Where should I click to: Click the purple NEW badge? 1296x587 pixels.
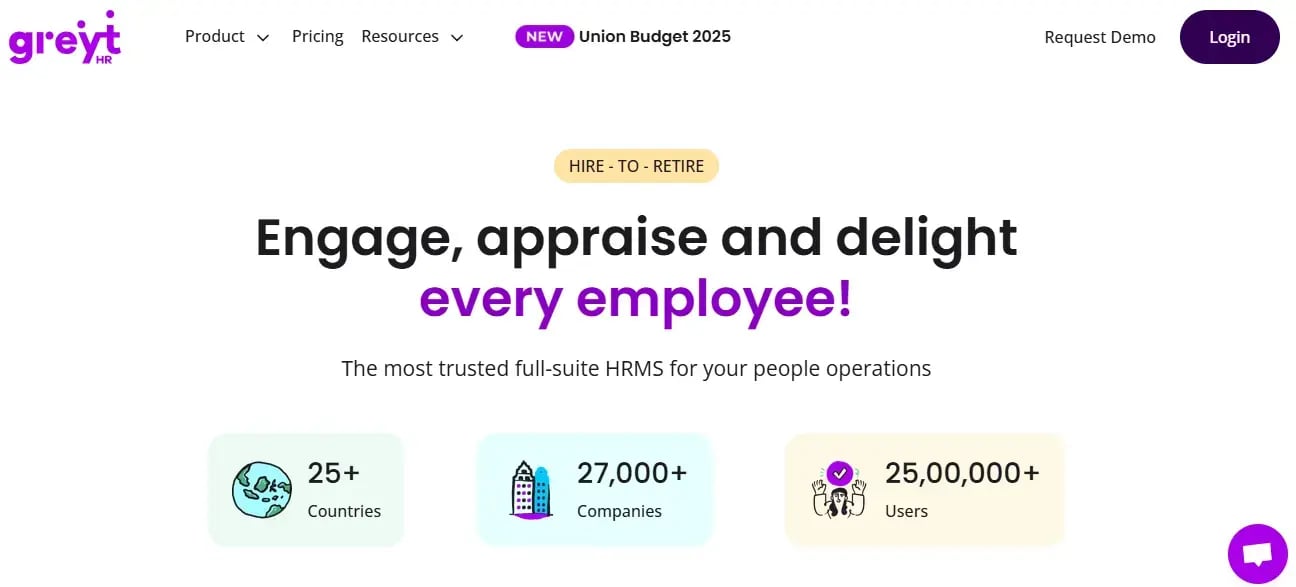point(544,37)
